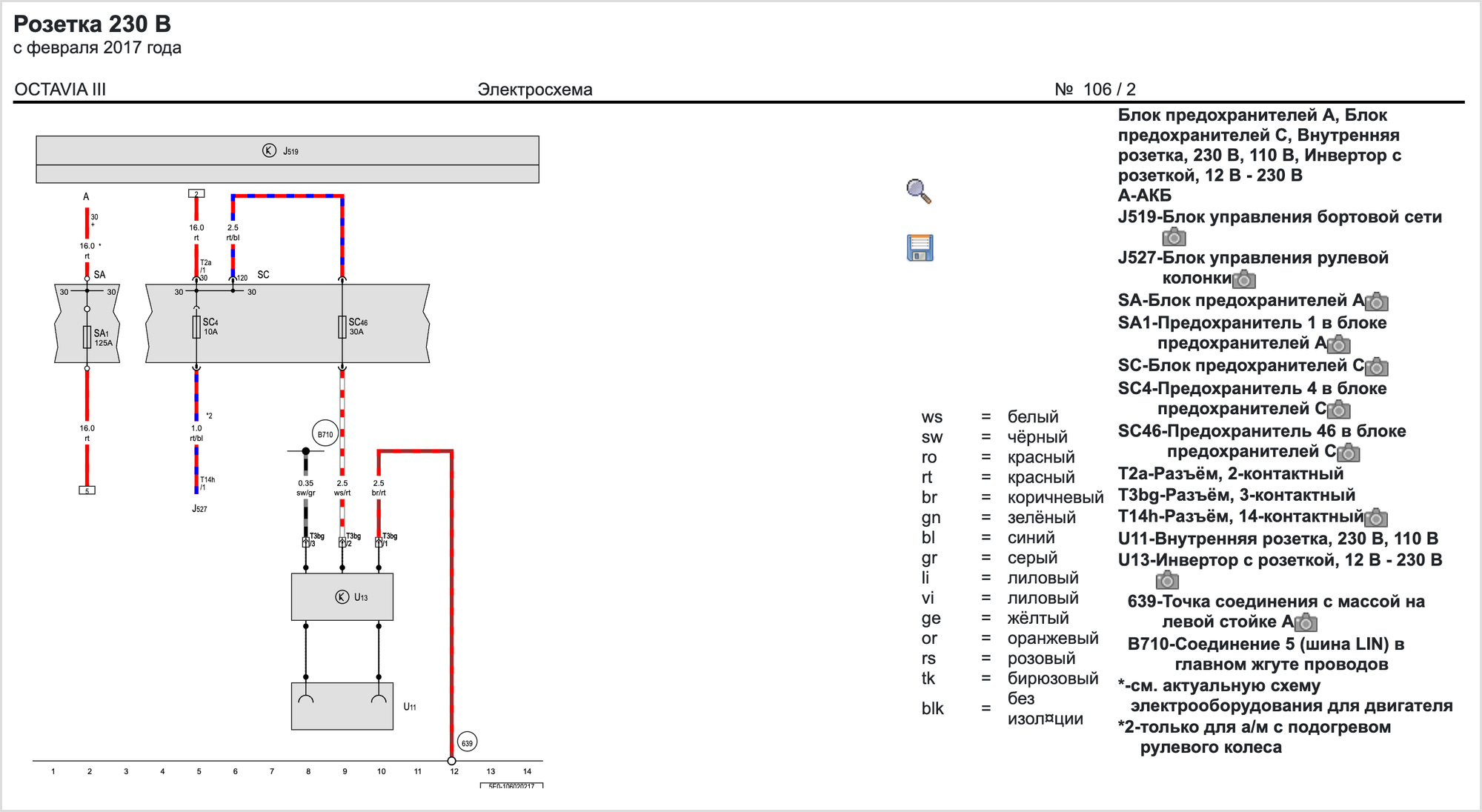1482x812 pixels.
Task: Open camera photo for SA fuse block A
Action: point(1376,302)
